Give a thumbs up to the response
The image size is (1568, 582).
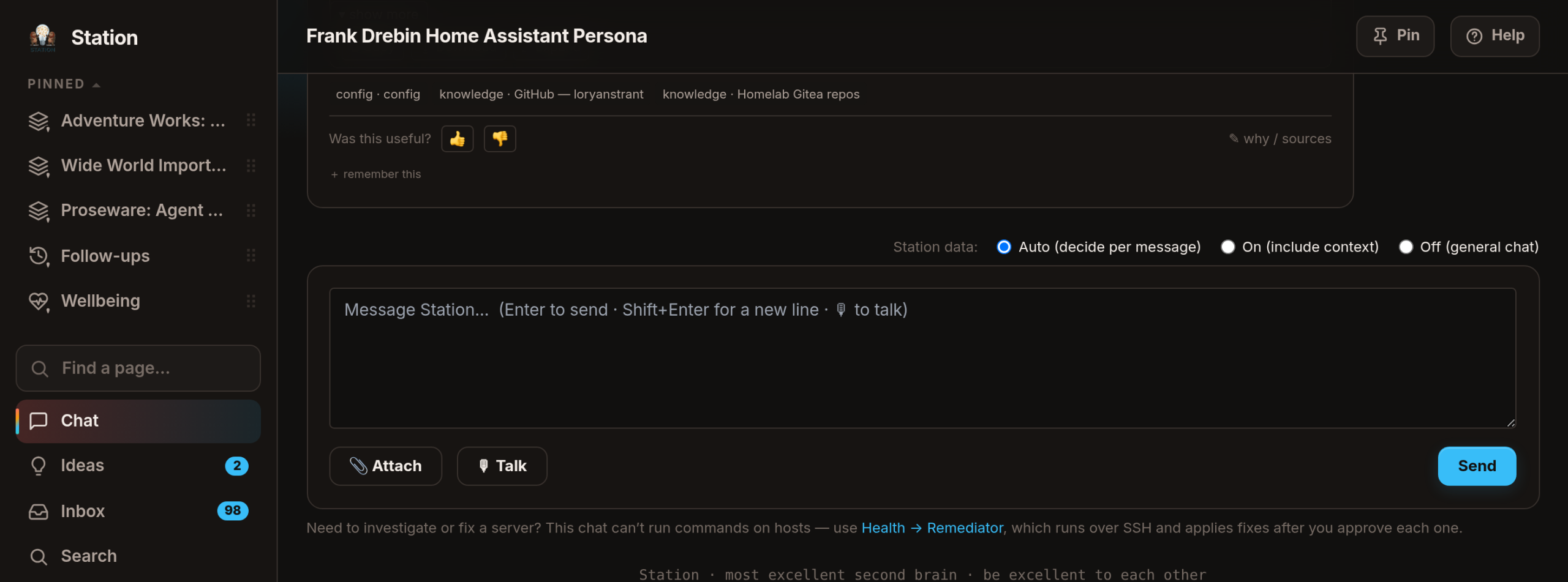click(x=458, y=139)
